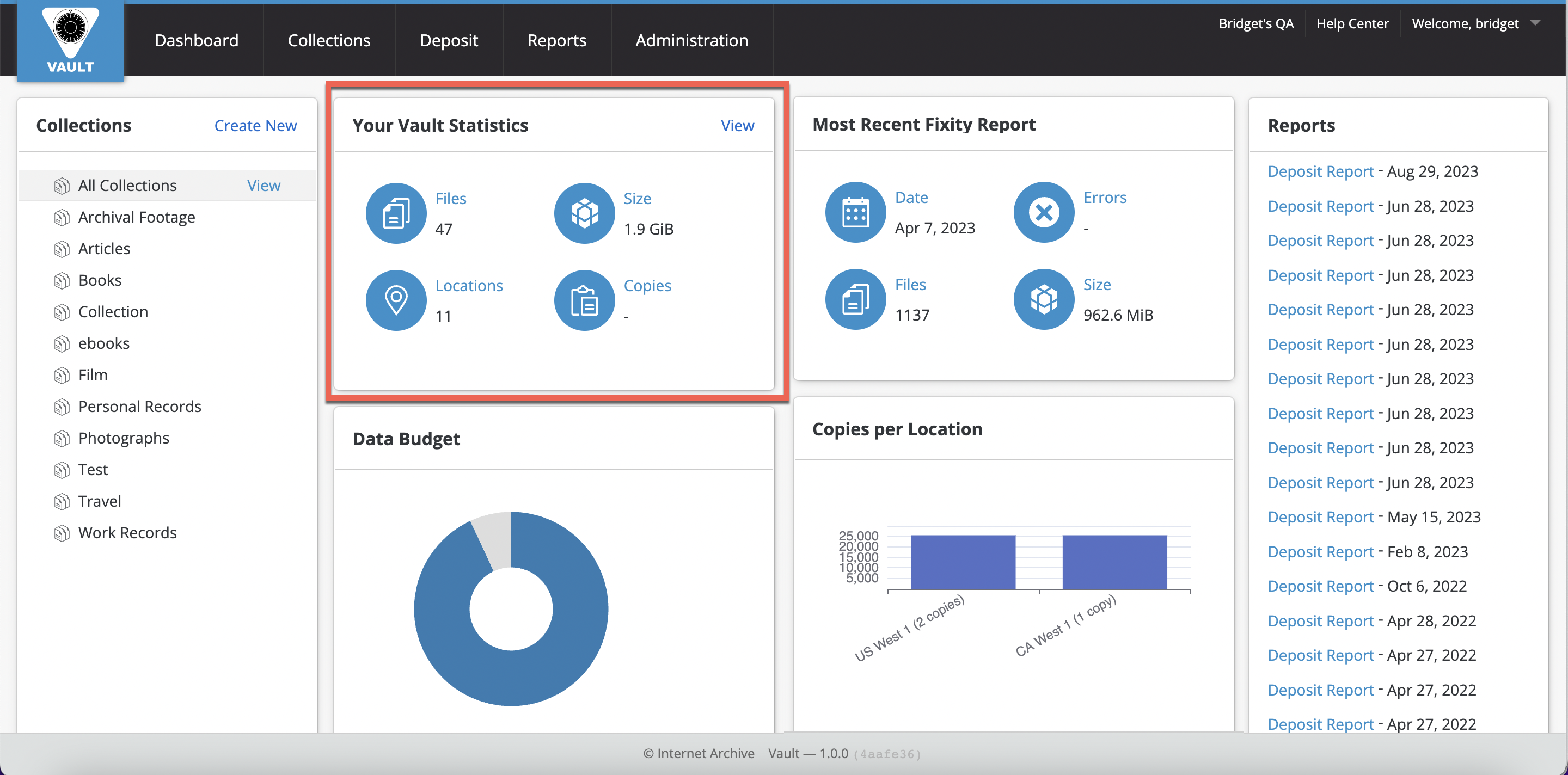Click the US West 1 bar in chart

[x=963, y=562]
